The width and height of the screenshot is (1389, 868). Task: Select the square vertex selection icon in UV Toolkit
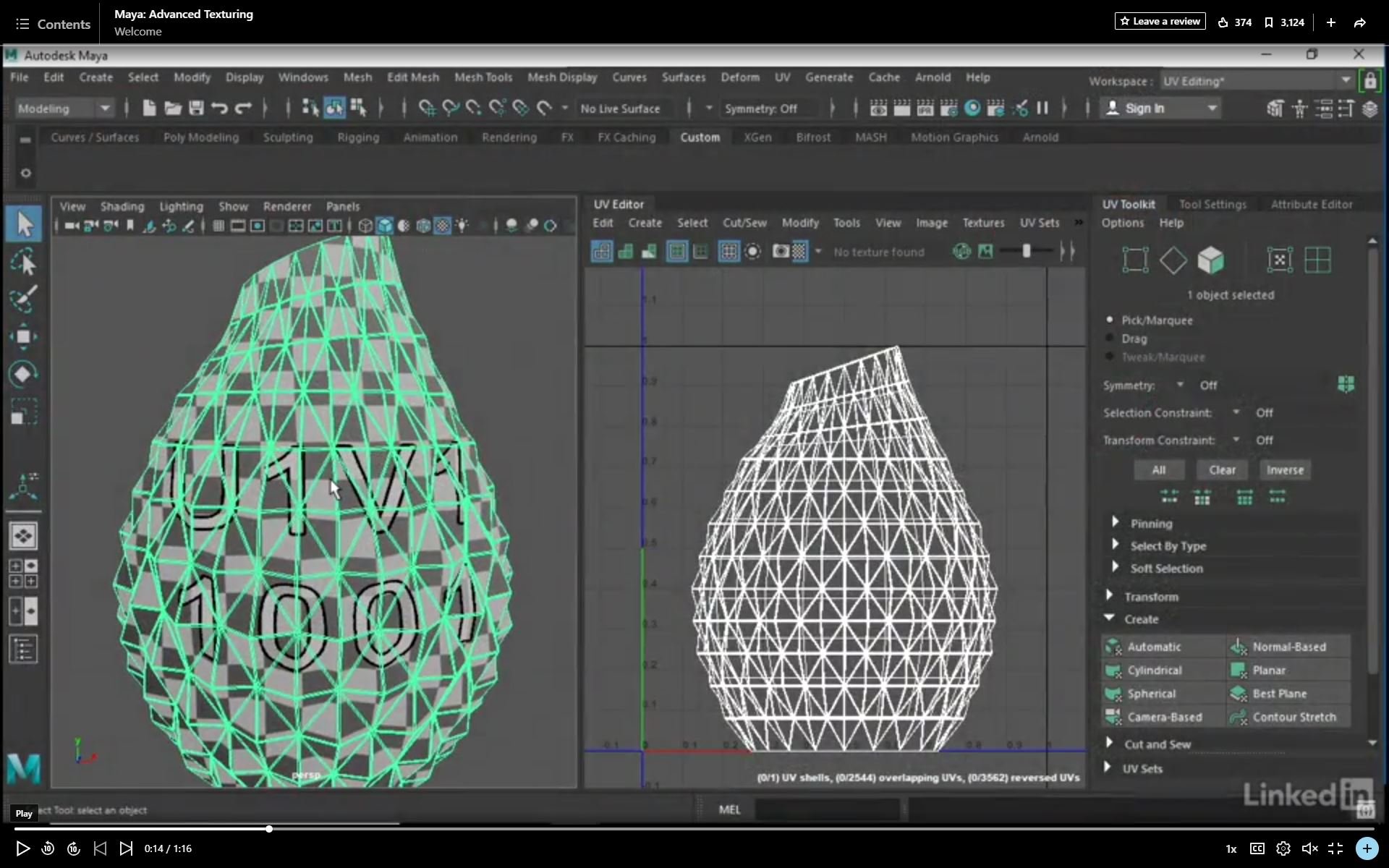[1135, 260]
